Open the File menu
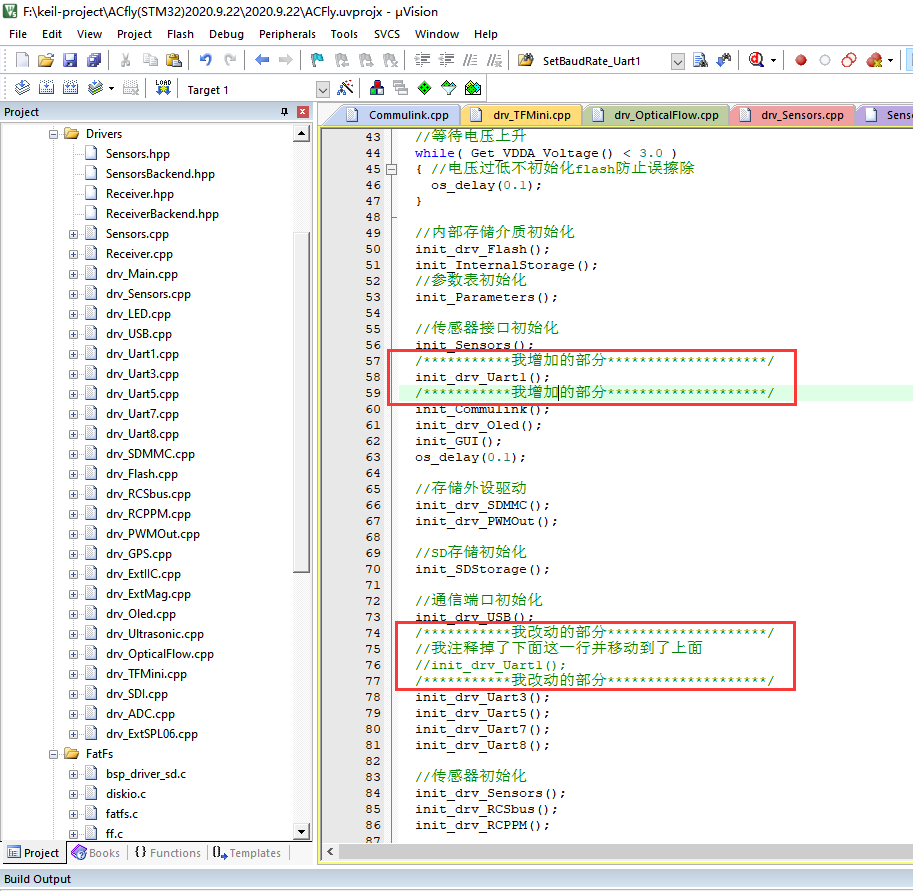 click(x=18, y=34)
